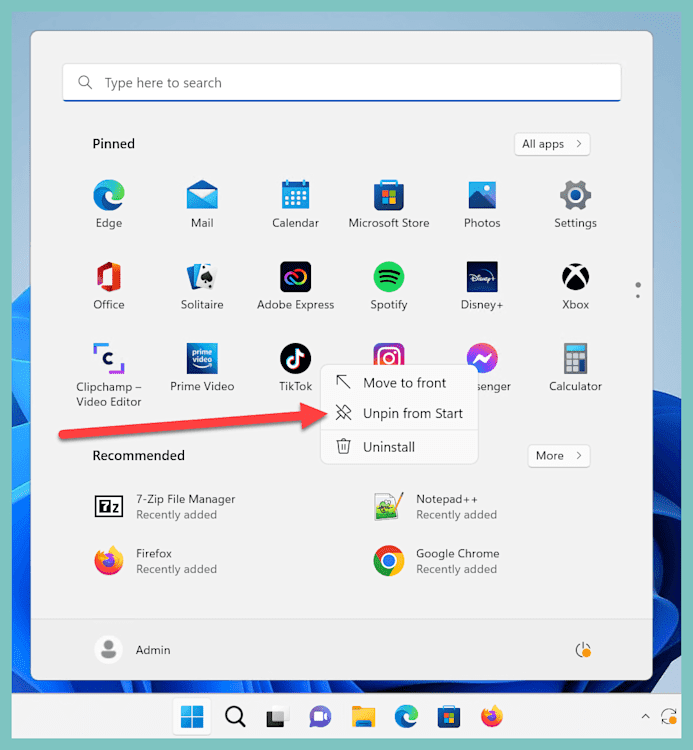Go to next pinned page via dots

(x=638, y=296)
